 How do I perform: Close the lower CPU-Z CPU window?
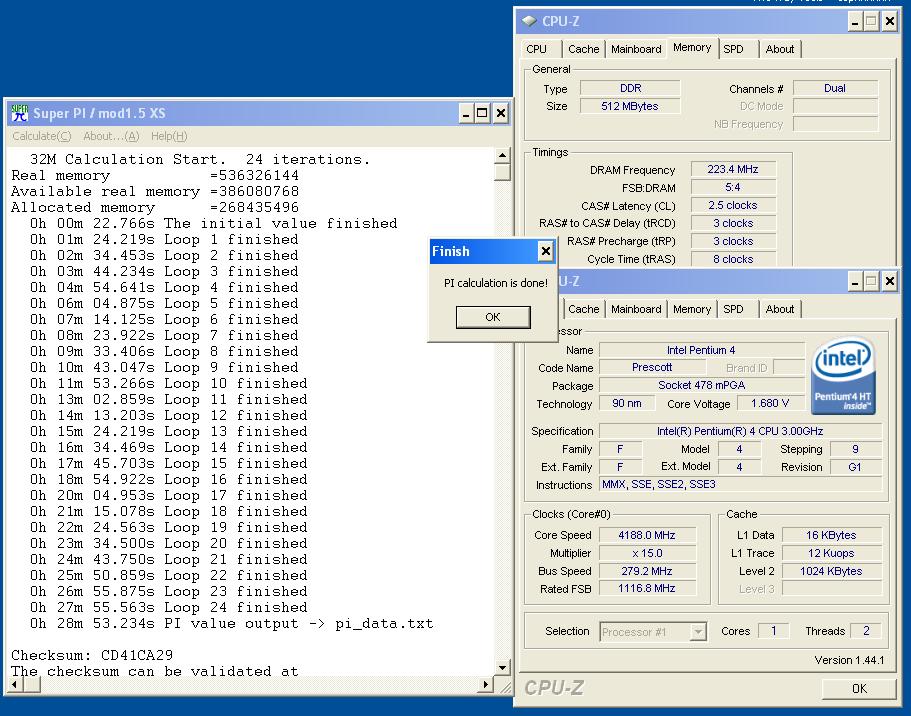(889, 282)
